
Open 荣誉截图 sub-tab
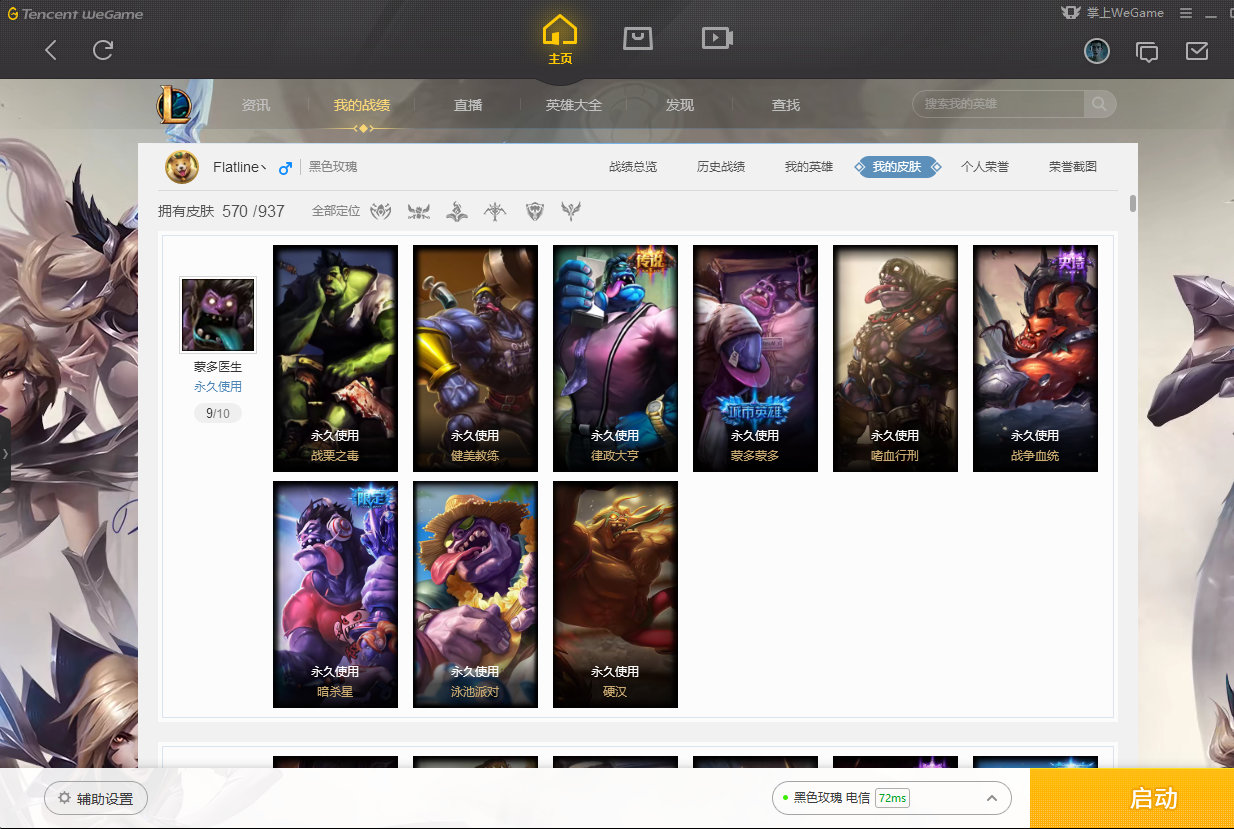click(1073, 167)
